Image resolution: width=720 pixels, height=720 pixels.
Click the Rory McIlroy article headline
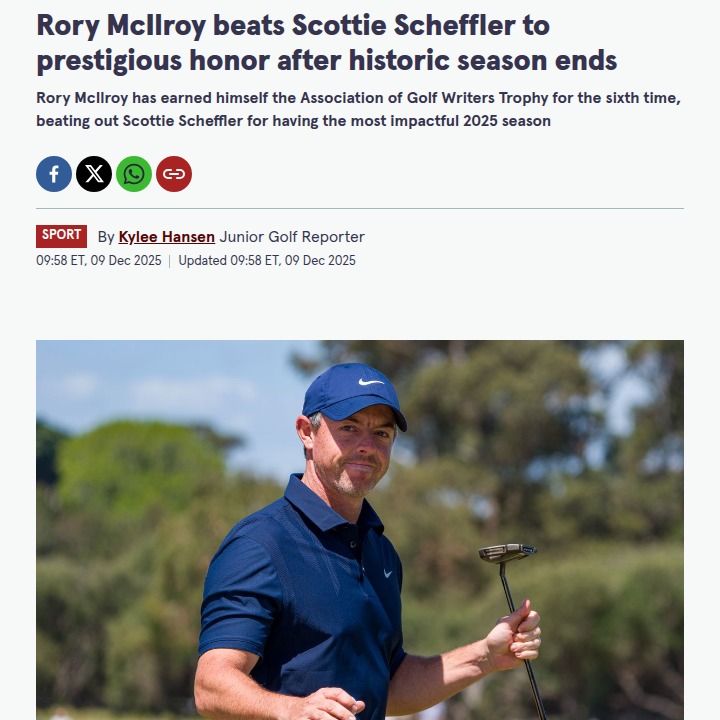tap(326, 43)
